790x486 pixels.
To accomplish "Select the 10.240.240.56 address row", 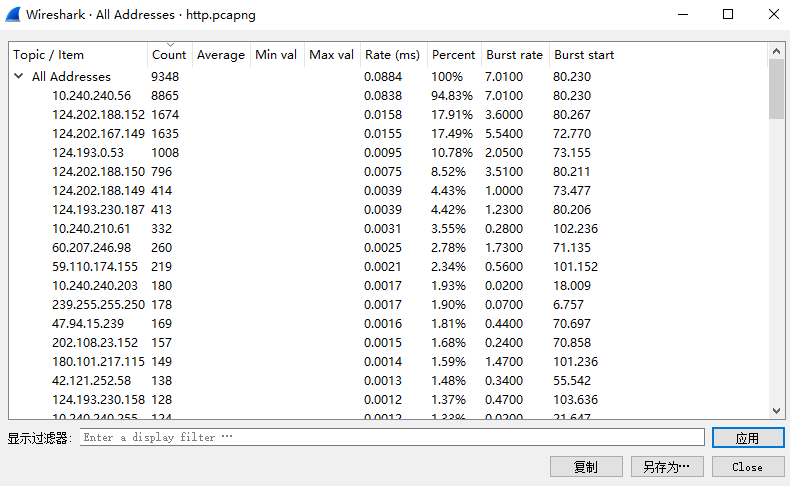I will point(388,96).
